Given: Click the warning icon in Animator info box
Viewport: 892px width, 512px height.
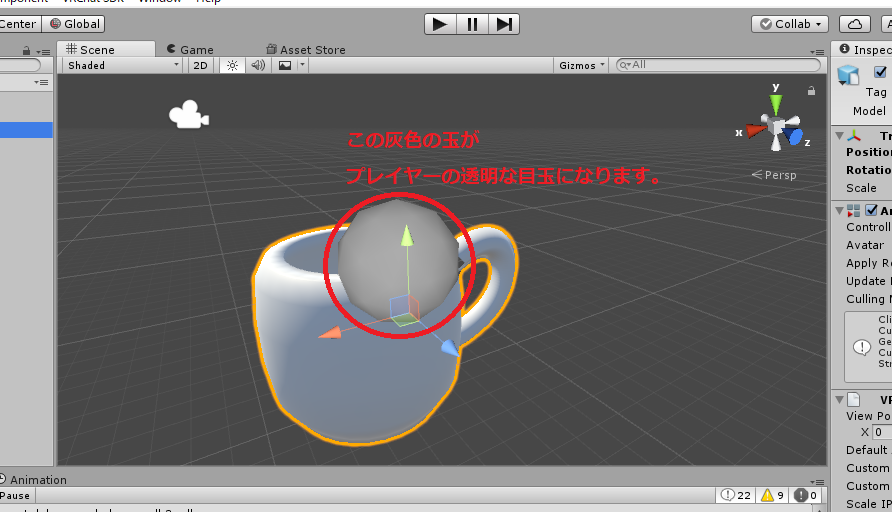Looking at the screenshot, I should pos(862,346).
